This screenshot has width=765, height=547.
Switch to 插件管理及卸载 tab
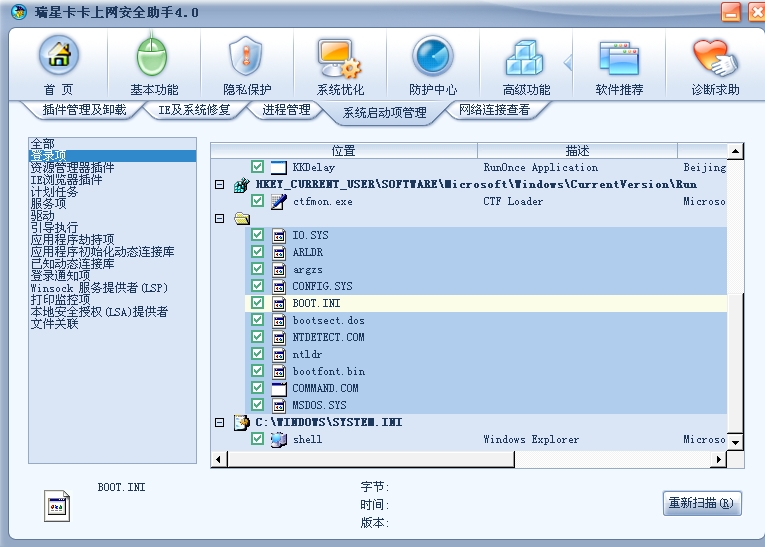[x=84, y=110]
